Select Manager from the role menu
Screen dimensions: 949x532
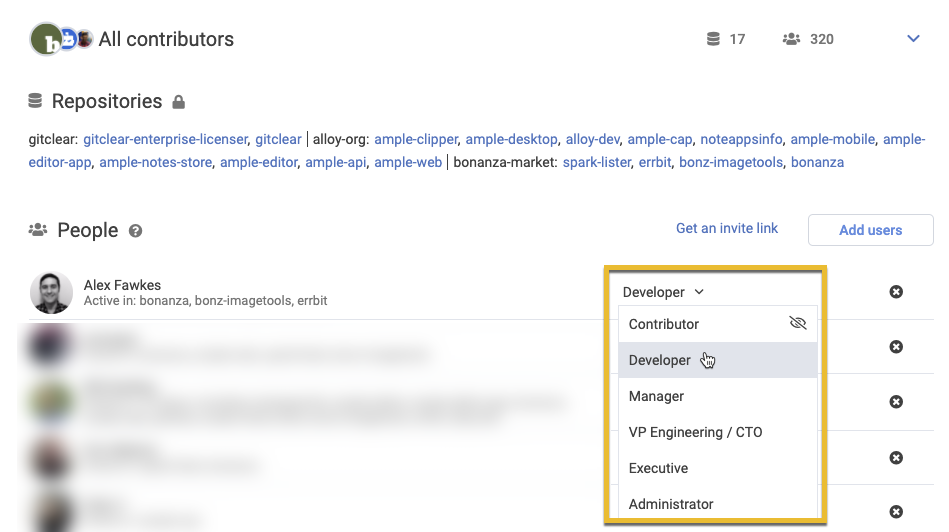tap(656, 396)
